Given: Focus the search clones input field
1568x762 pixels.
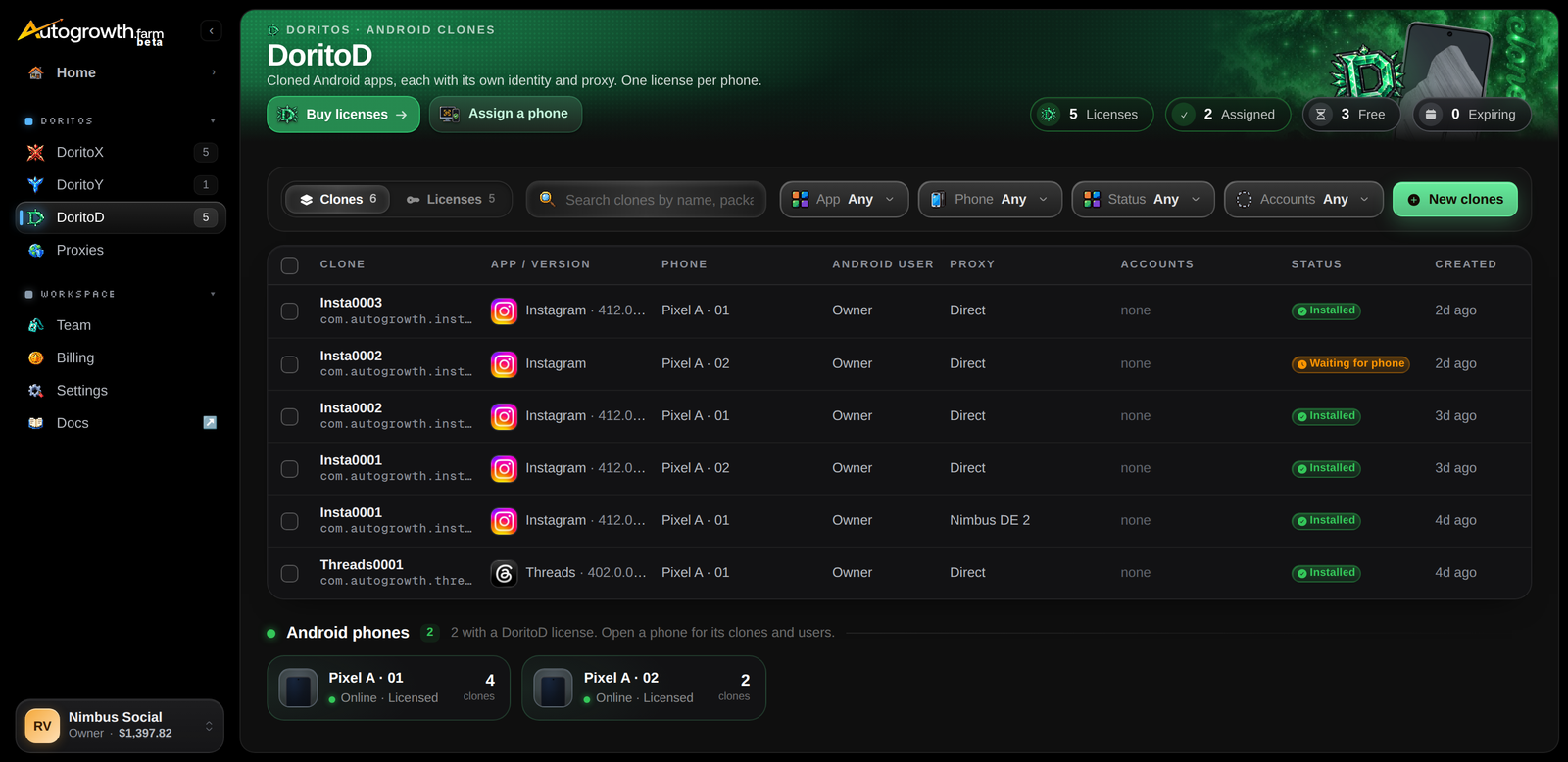Looking at the screenshot, I should 647,199.
